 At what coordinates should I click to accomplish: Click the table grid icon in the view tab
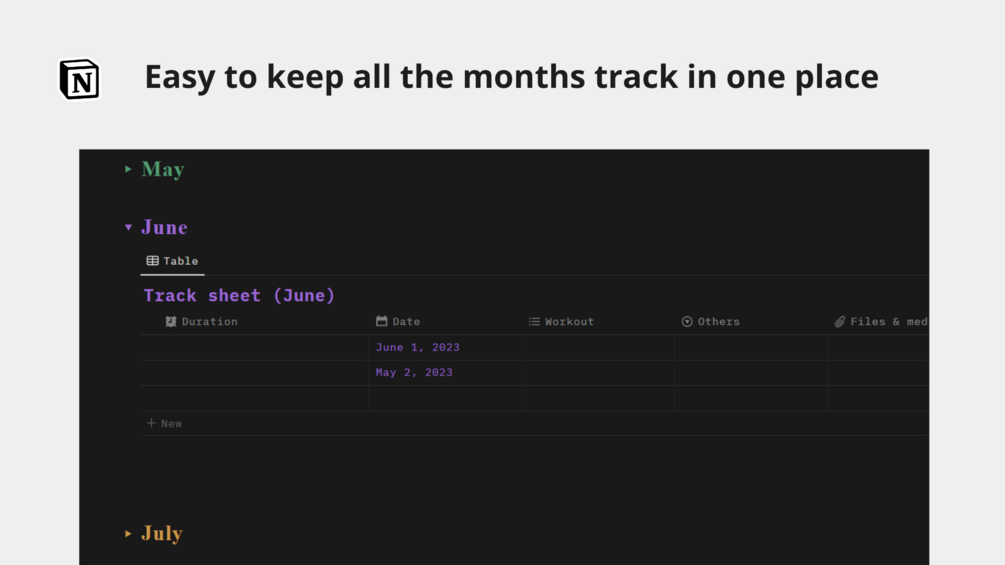[x=153, y=261]
